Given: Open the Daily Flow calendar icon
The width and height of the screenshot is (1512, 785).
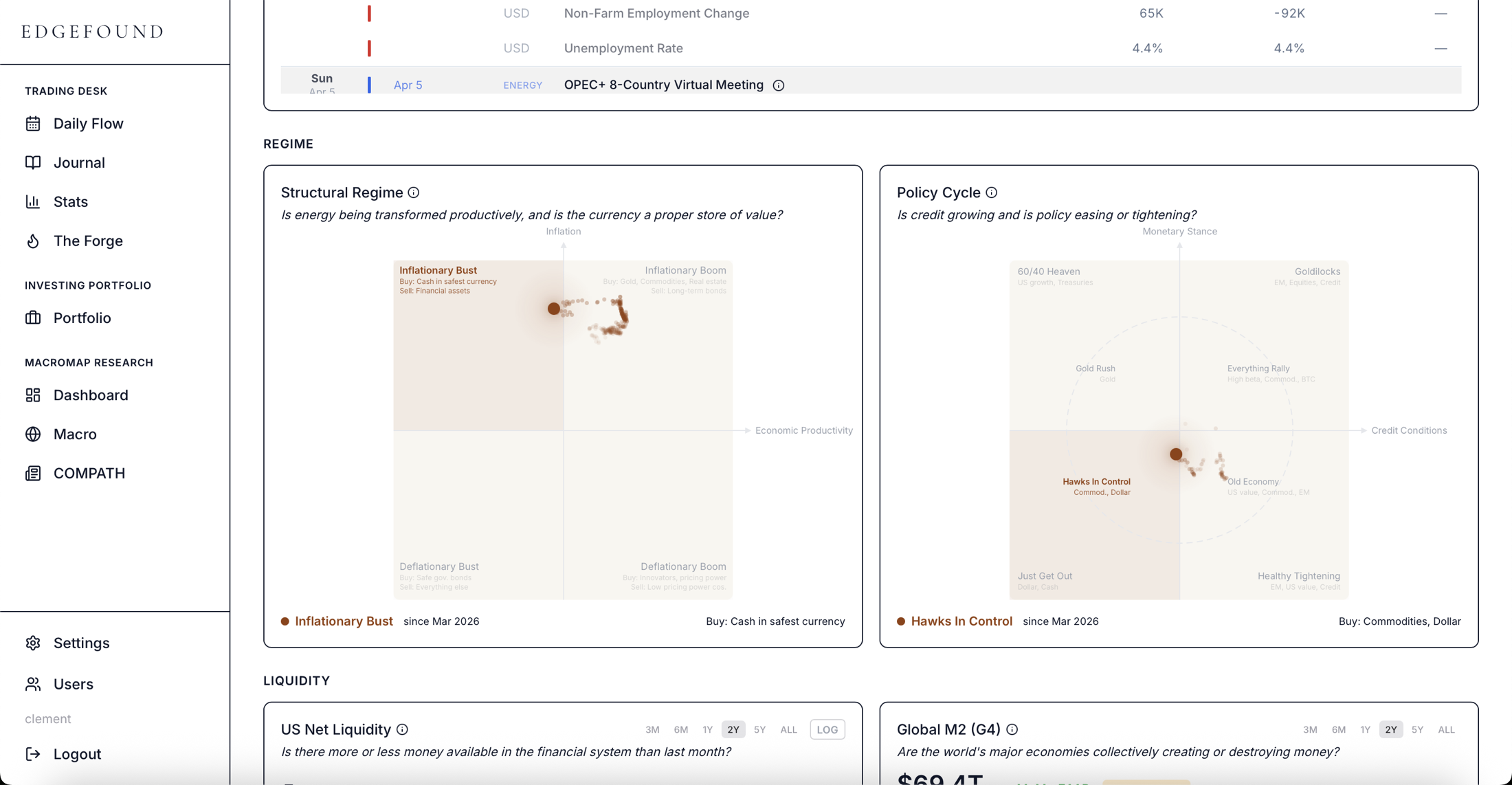Looking at the screenshot, I should [x=33, y=124].
